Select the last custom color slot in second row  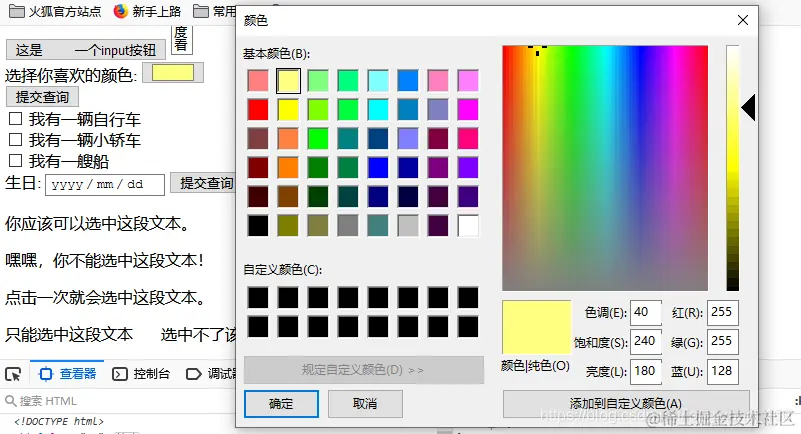[468, 327]
